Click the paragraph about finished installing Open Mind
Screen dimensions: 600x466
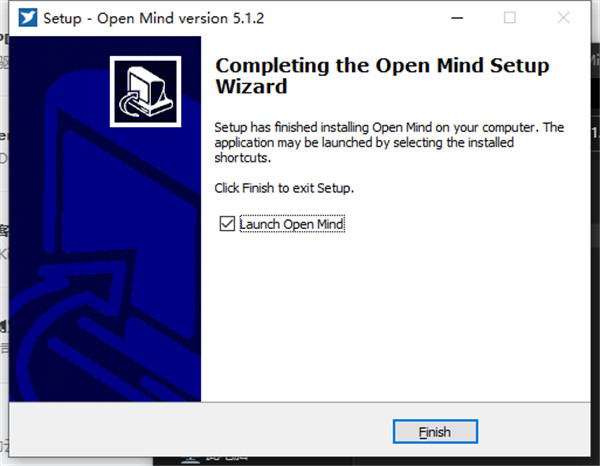point(389,142)
